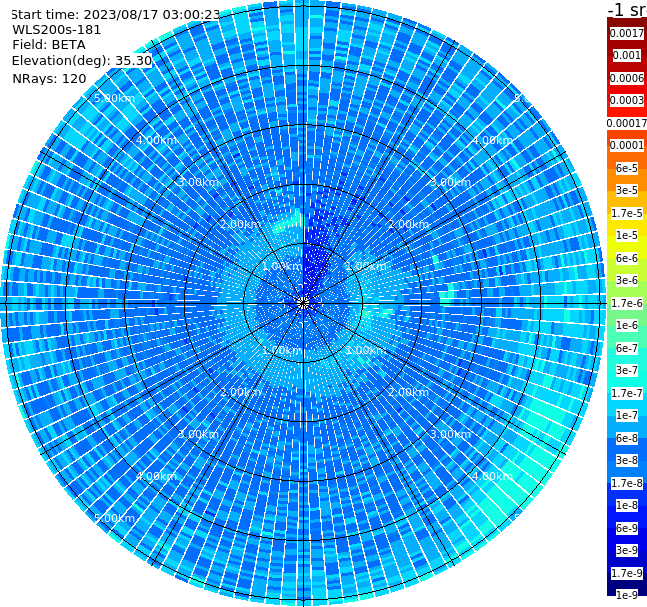
Task: Select the southwest 2.00km range label
Action: pos(241,392)
